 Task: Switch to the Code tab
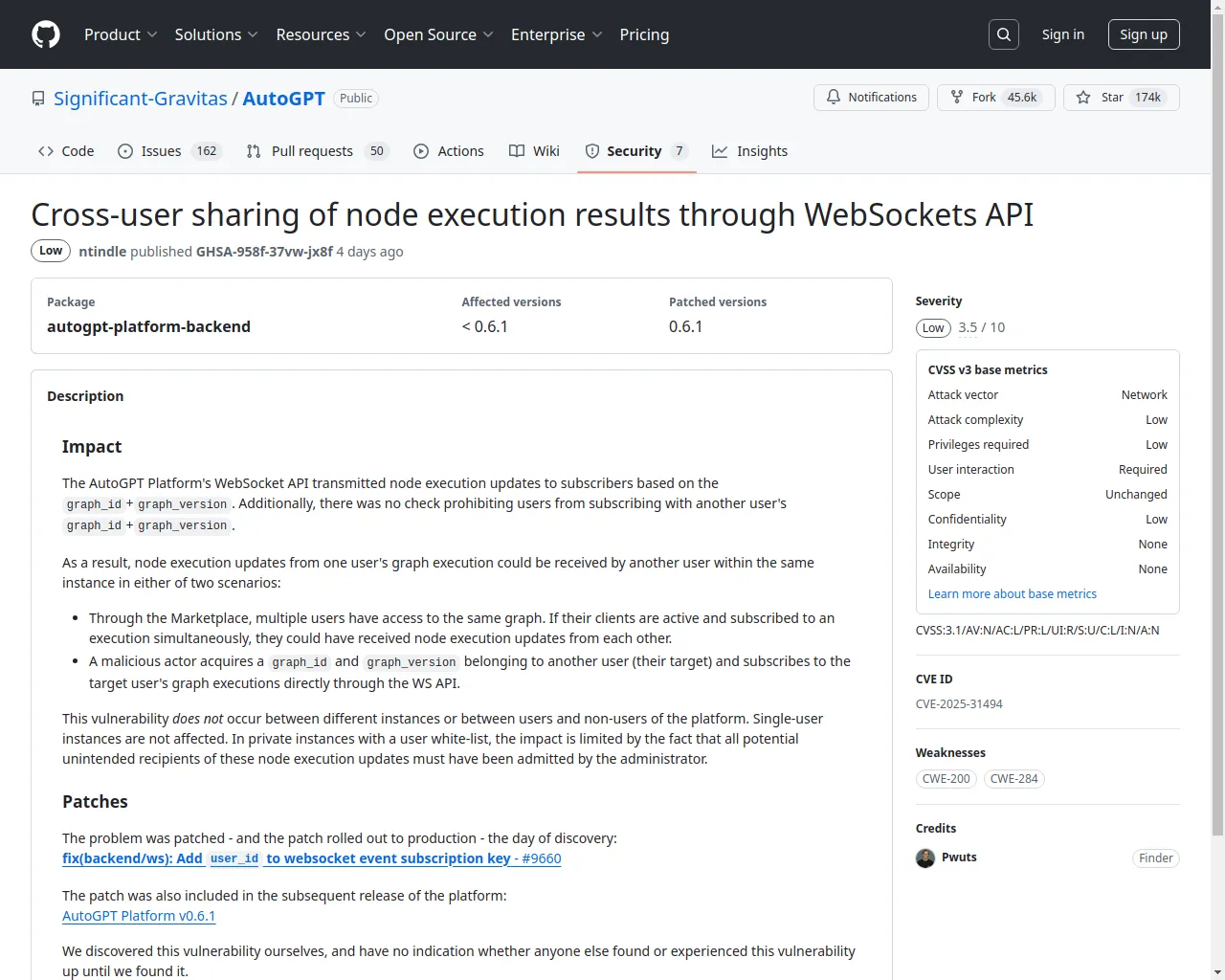66,151
